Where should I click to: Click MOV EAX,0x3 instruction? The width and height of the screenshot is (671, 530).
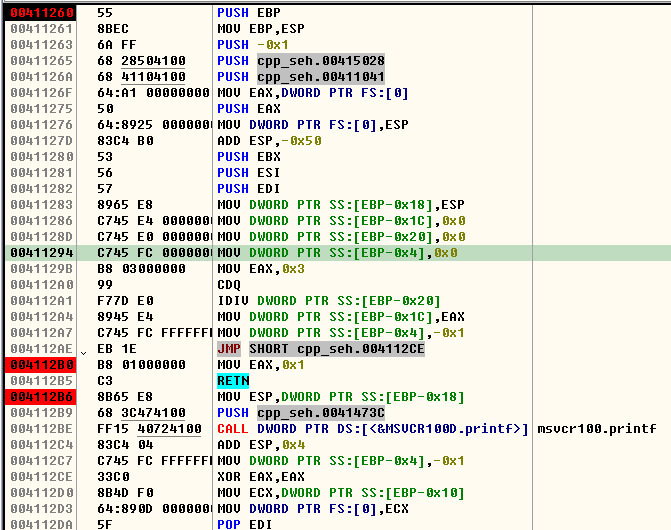point(261,269)
